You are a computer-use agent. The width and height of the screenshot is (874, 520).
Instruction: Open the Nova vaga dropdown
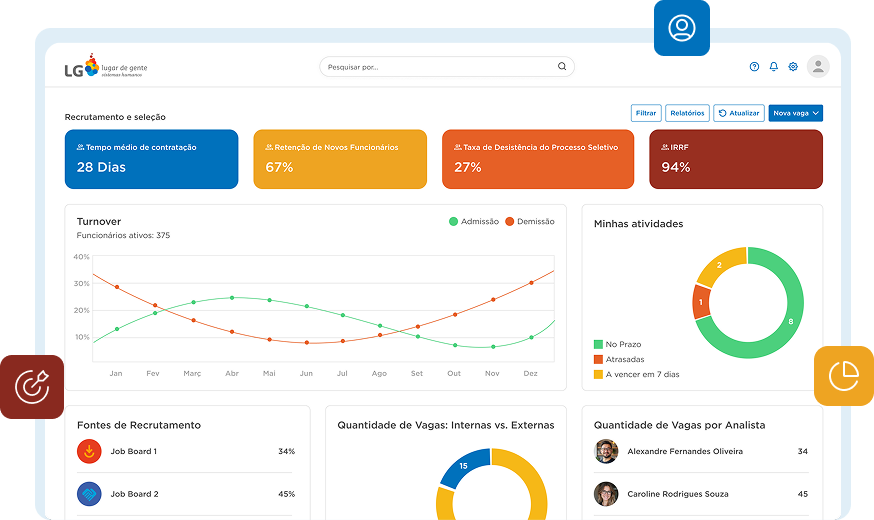tap(796, 114)
